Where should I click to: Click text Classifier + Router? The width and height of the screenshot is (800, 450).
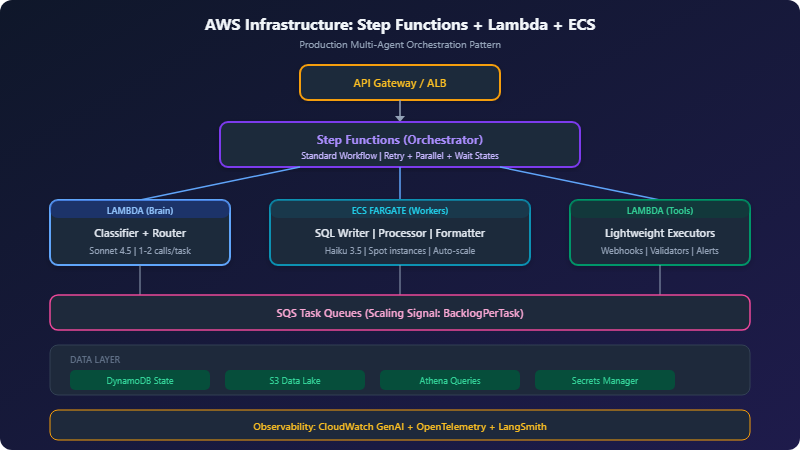click(x=140, y=233)
